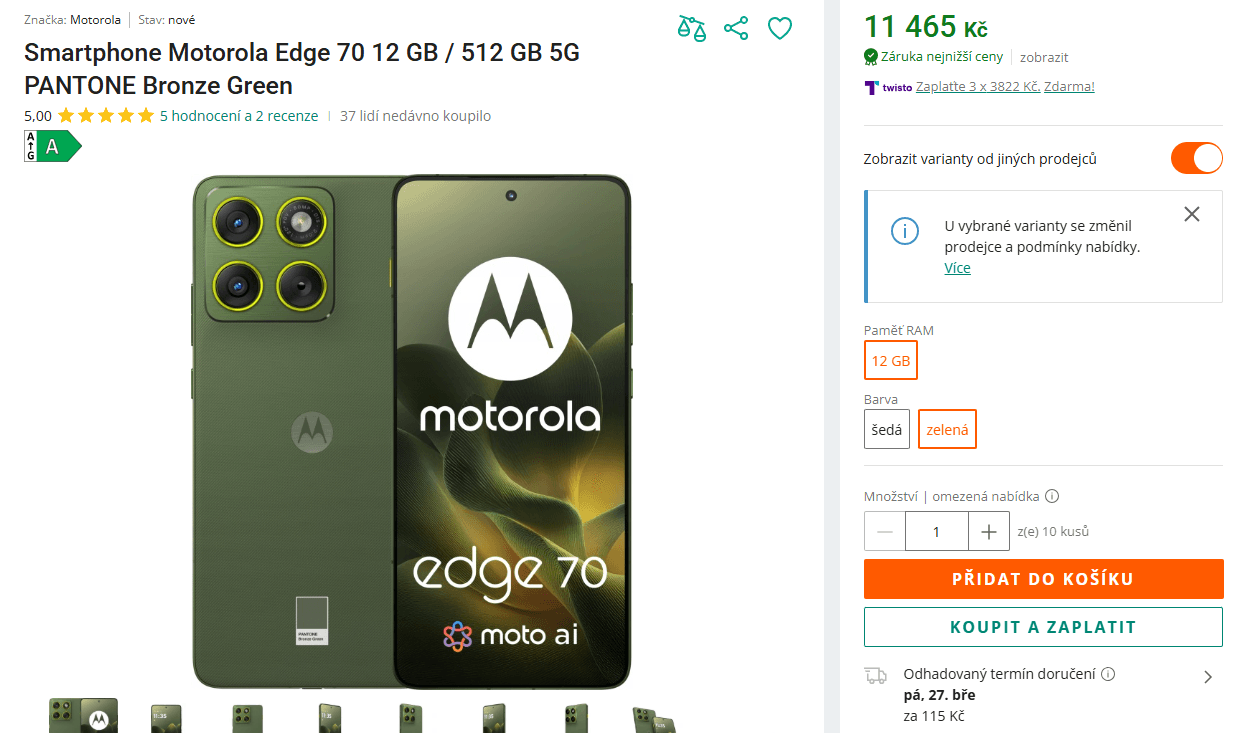Select the 12 GB RAM option
This screenshot has height=733, width=1243.
click(x=890, y=360)
